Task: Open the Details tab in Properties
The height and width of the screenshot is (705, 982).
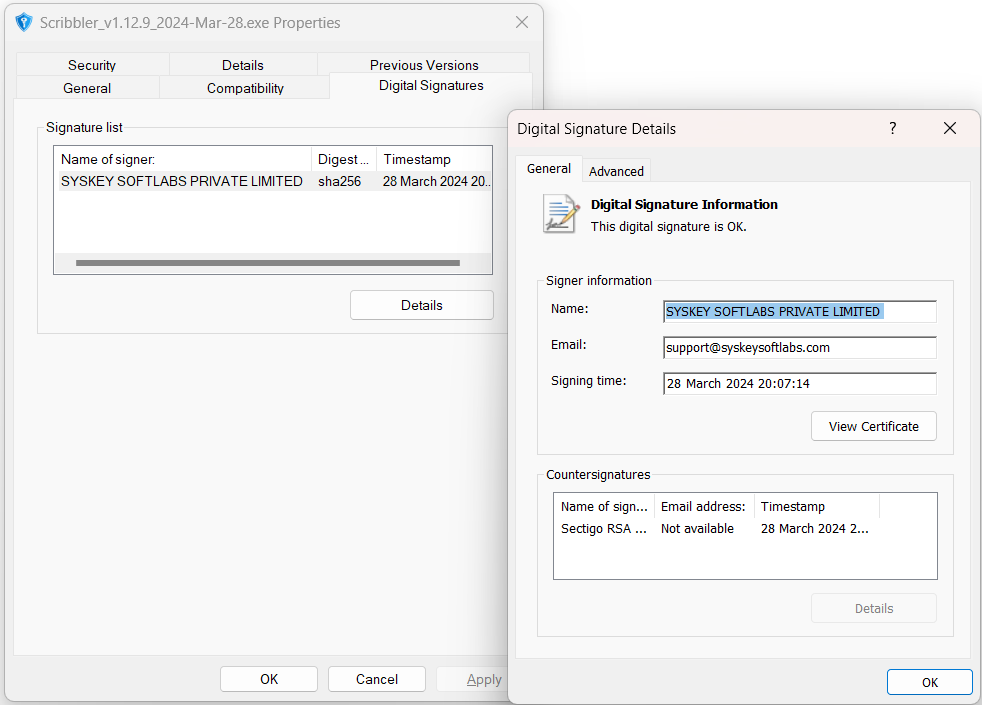Action: [243, 65]
